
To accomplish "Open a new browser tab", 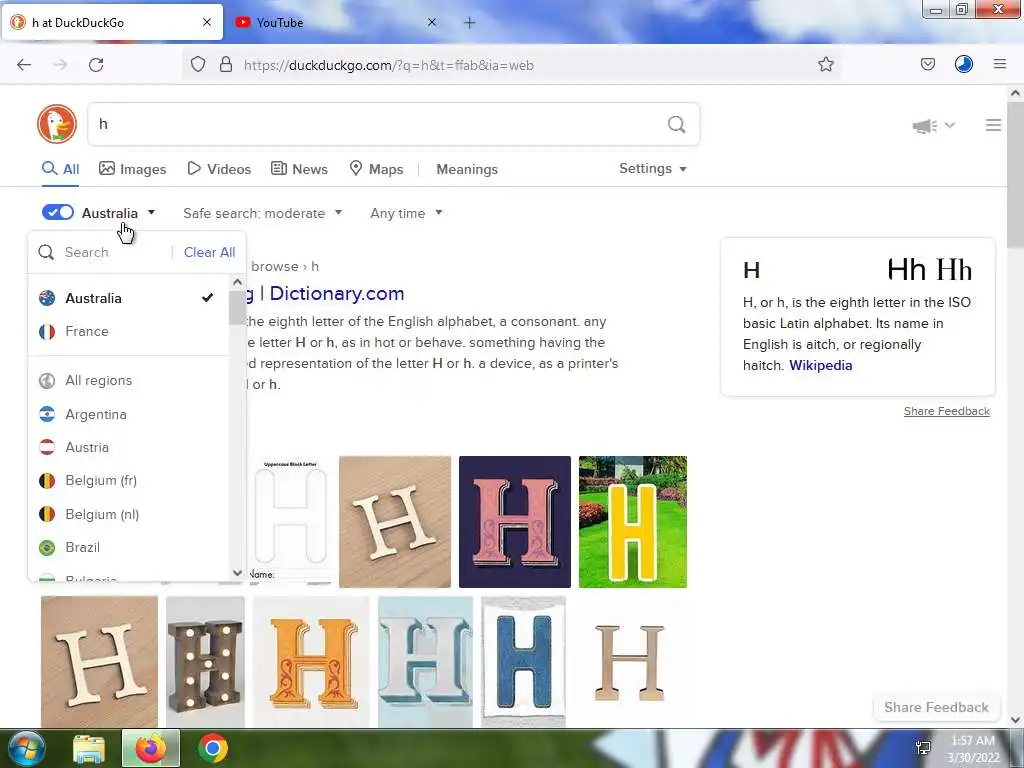I will click(470, 23).
